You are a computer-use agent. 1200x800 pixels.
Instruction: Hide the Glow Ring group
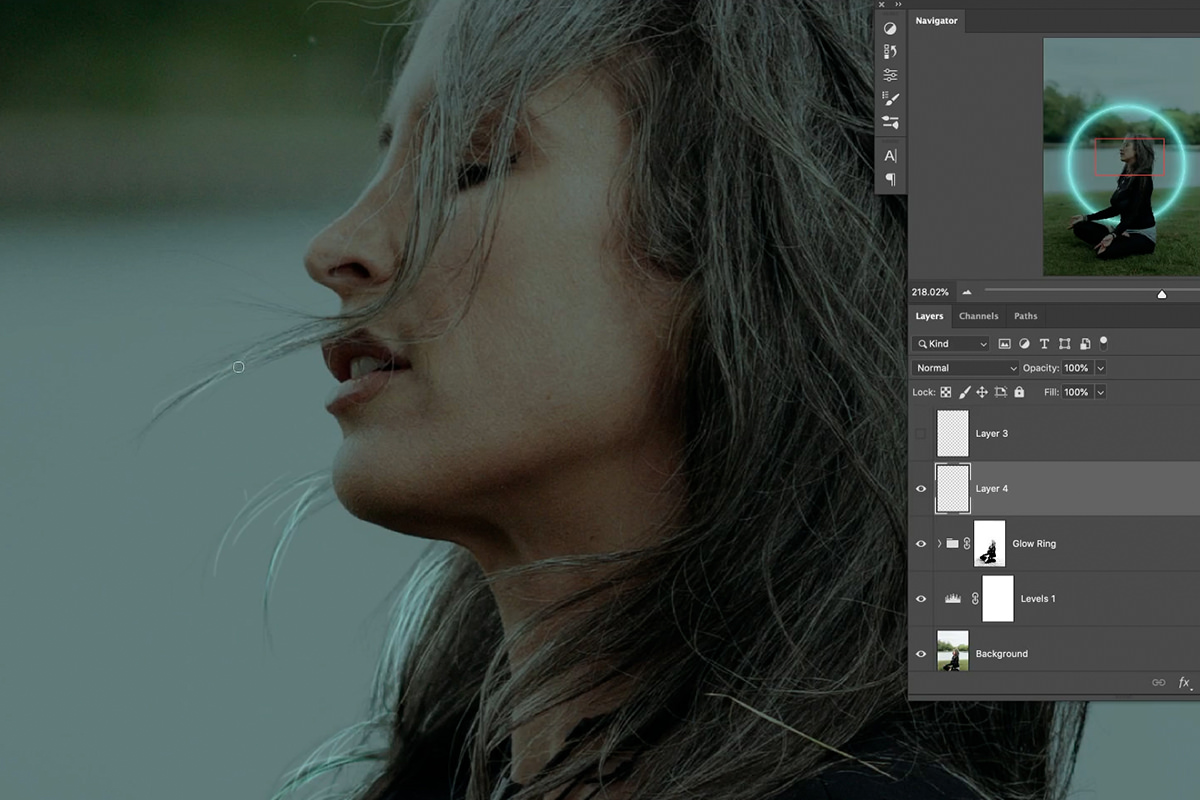click(x=921, y=543)
